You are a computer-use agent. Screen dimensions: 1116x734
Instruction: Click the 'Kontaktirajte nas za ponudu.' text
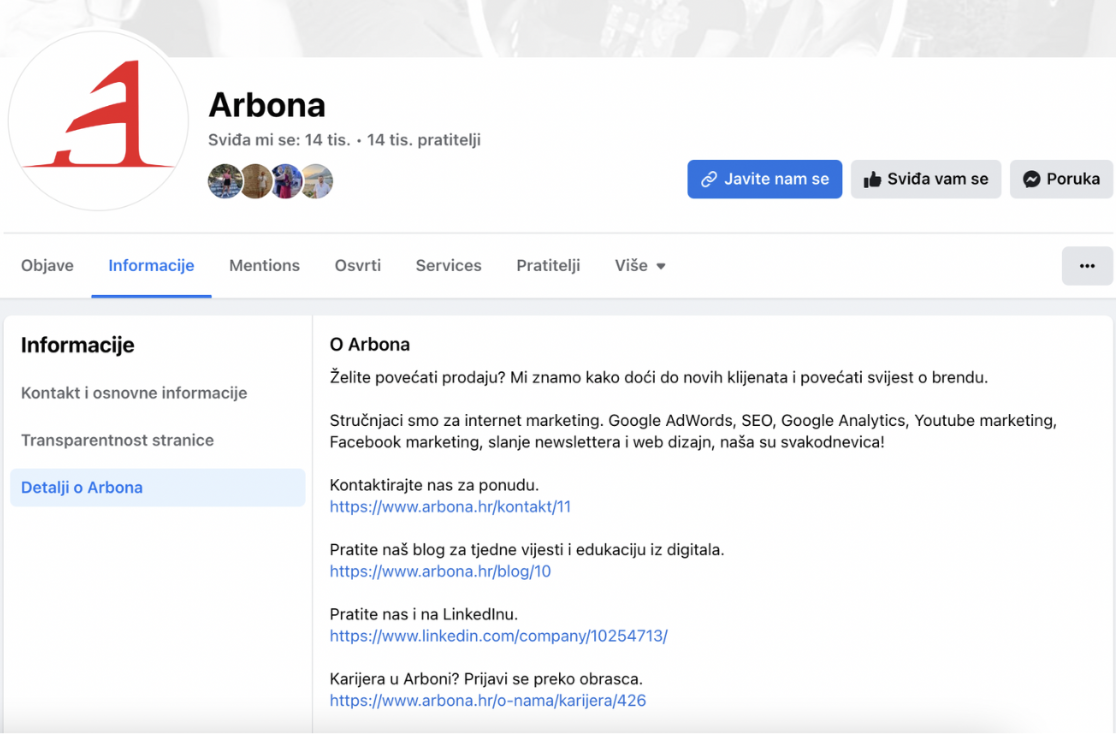click(x=434, y=485)
